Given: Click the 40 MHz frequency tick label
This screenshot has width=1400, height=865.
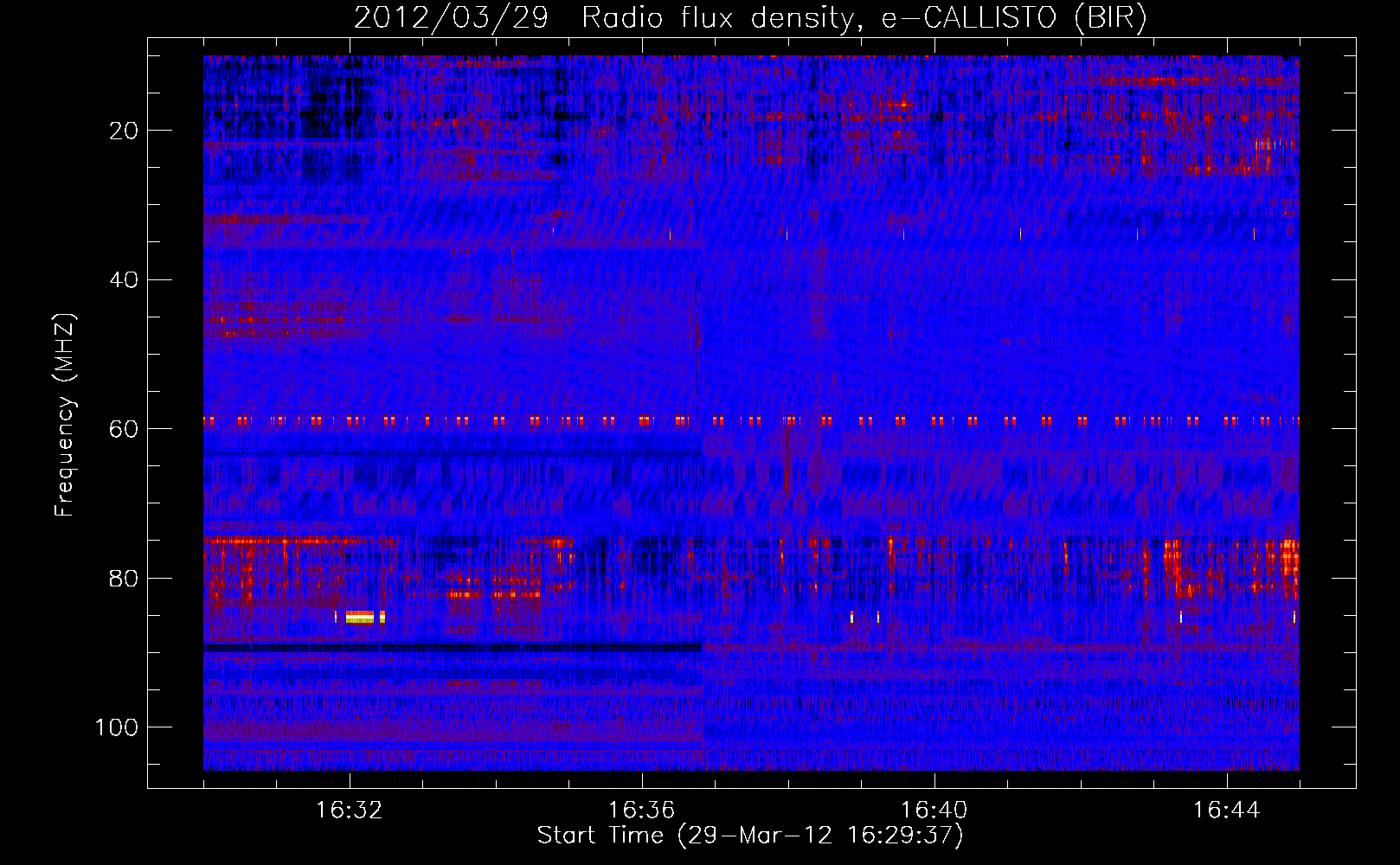Looking at the screenshot, I should pos(124,280).
